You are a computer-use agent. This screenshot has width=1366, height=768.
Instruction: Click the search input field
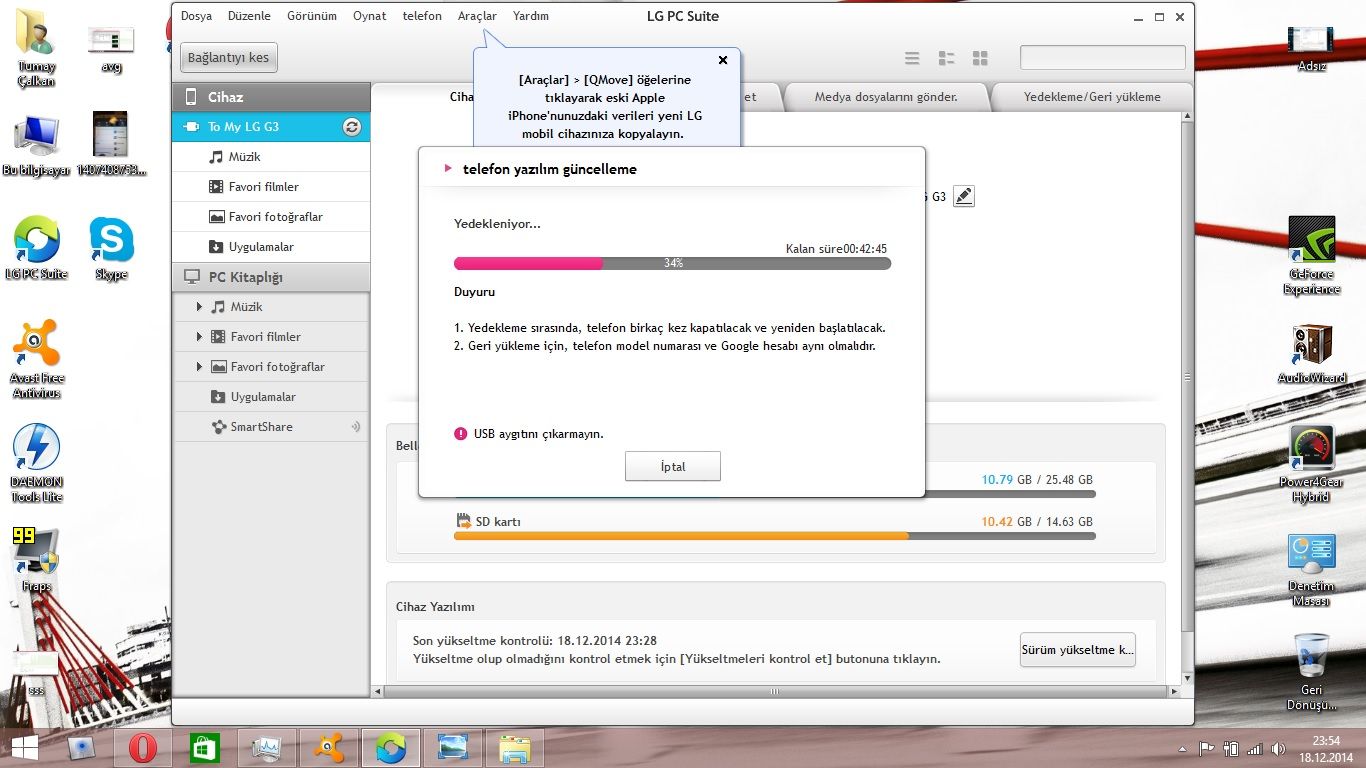tap(1103, 58)
